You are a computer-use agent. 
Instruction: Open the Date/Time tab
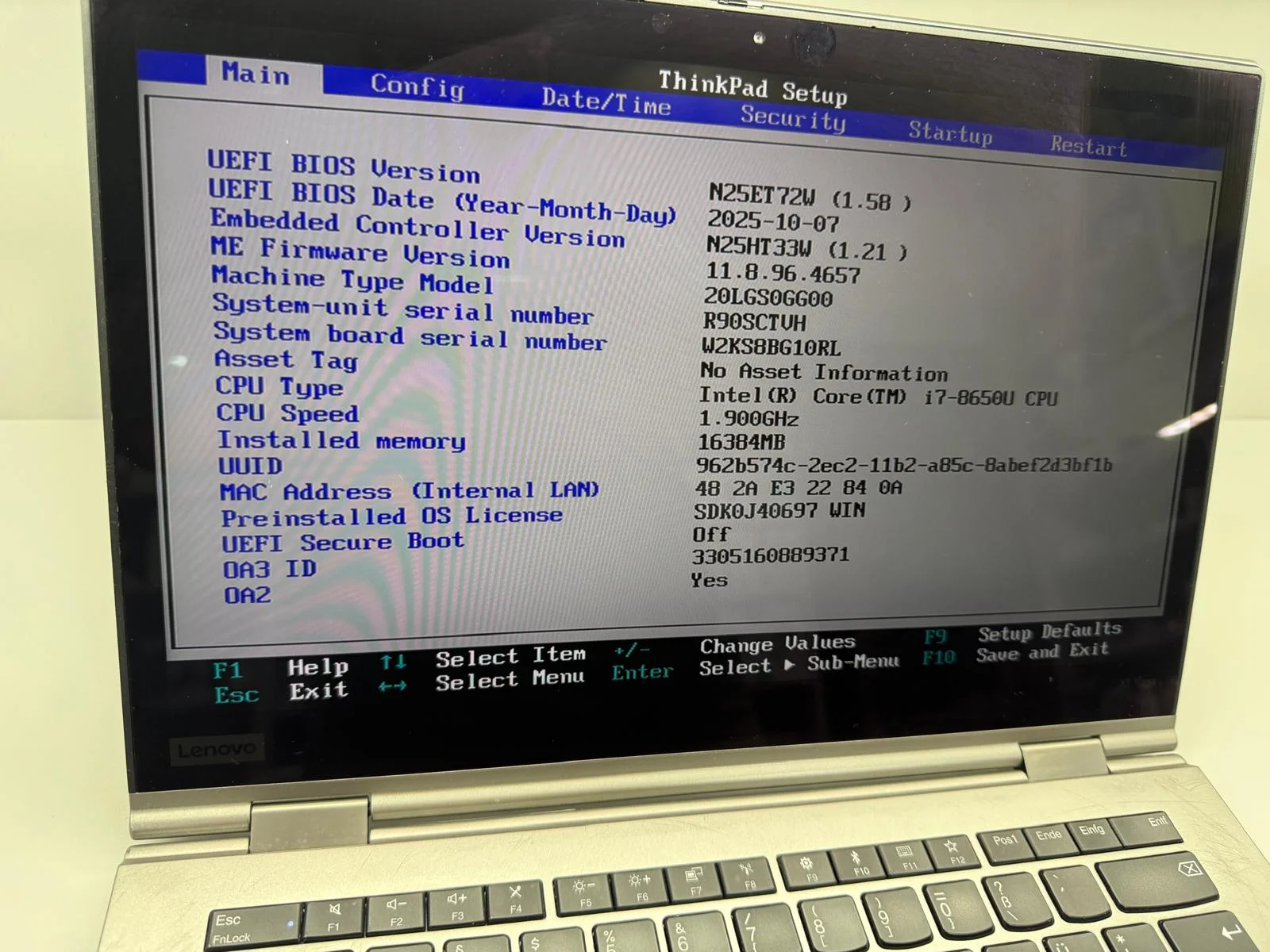tap(606, 102)
